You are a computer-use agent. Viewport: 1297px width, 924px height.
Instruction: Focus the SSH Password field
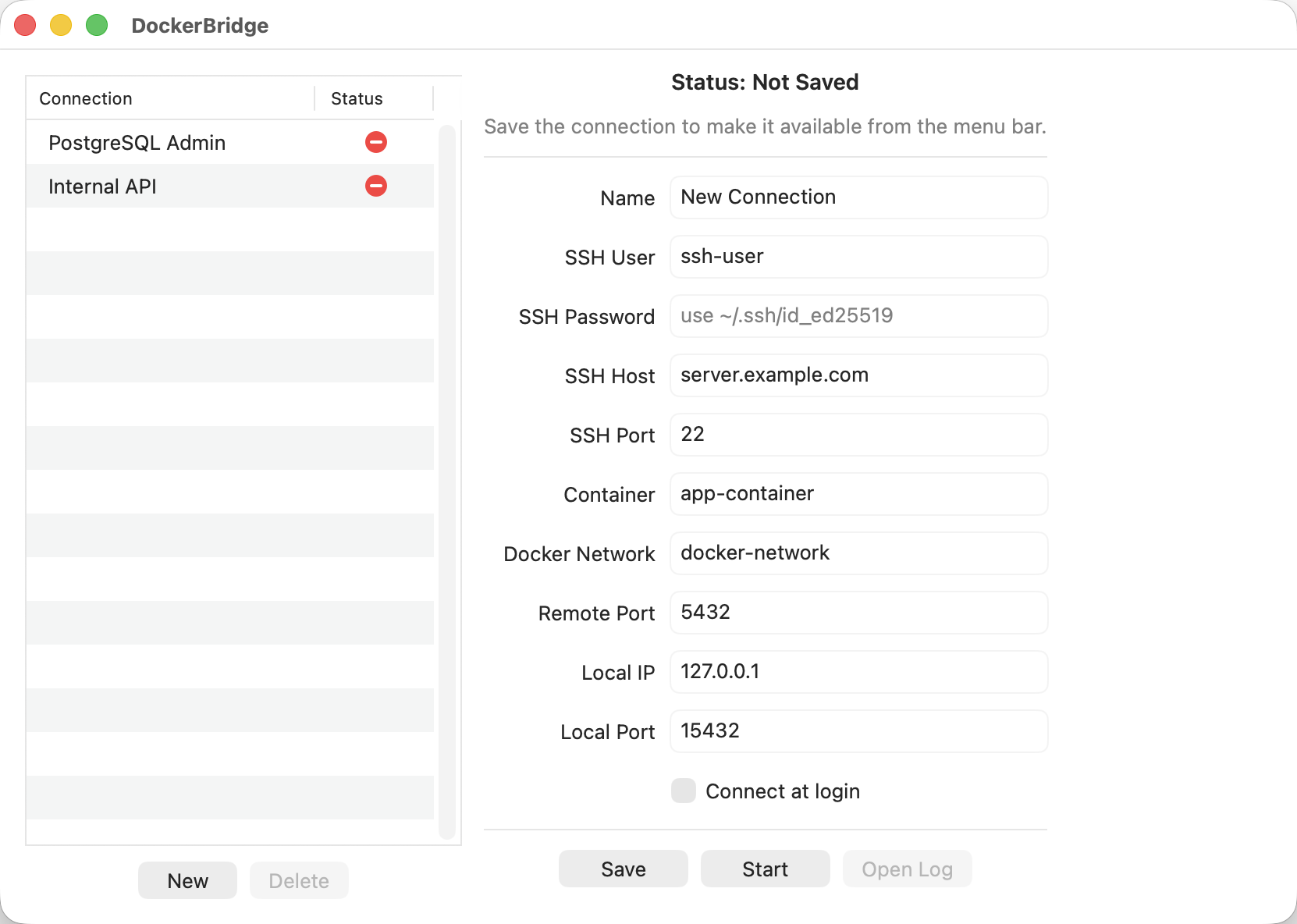tap(858, 316)
